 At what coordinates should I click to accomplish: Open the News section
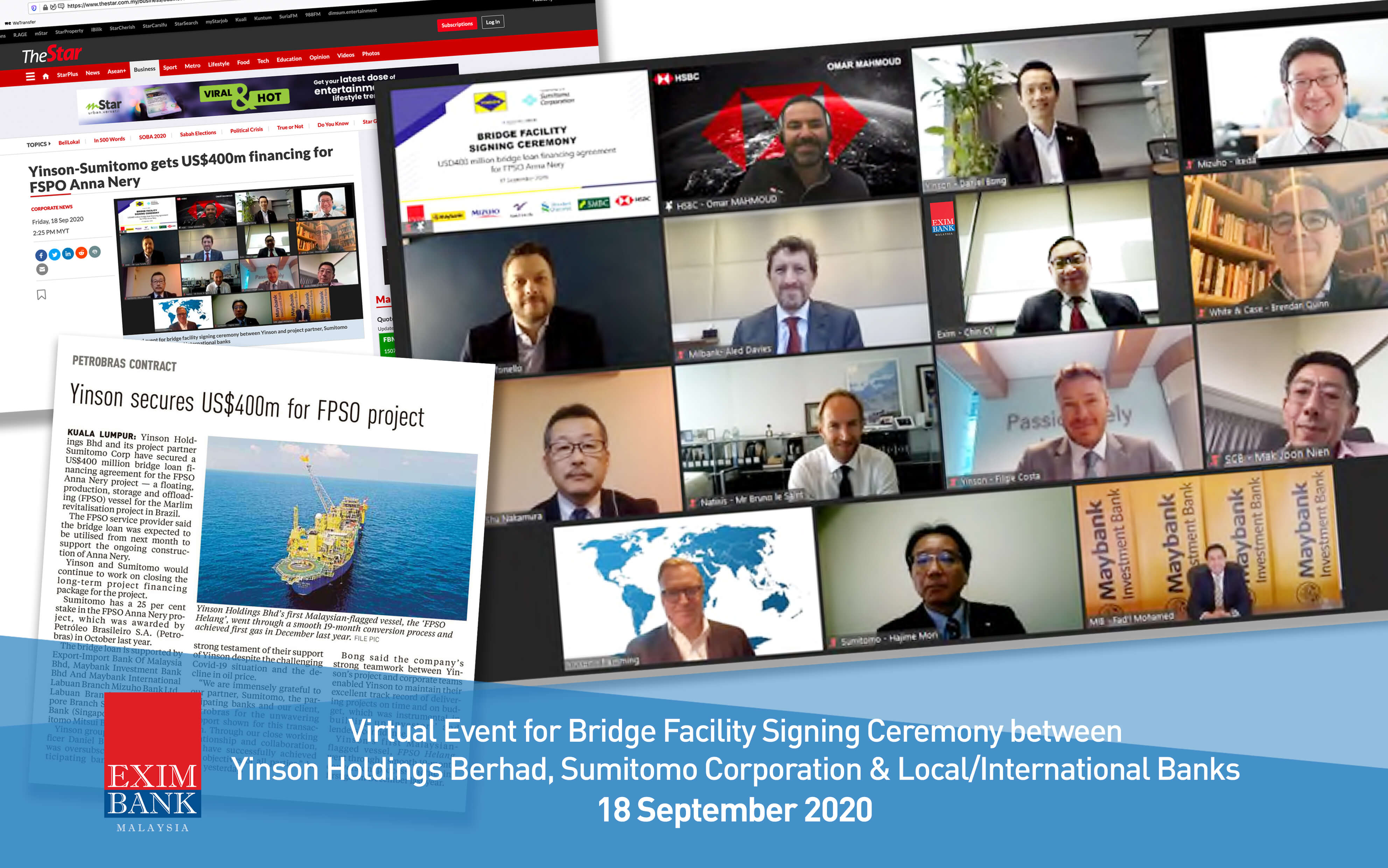click(92, 72)
